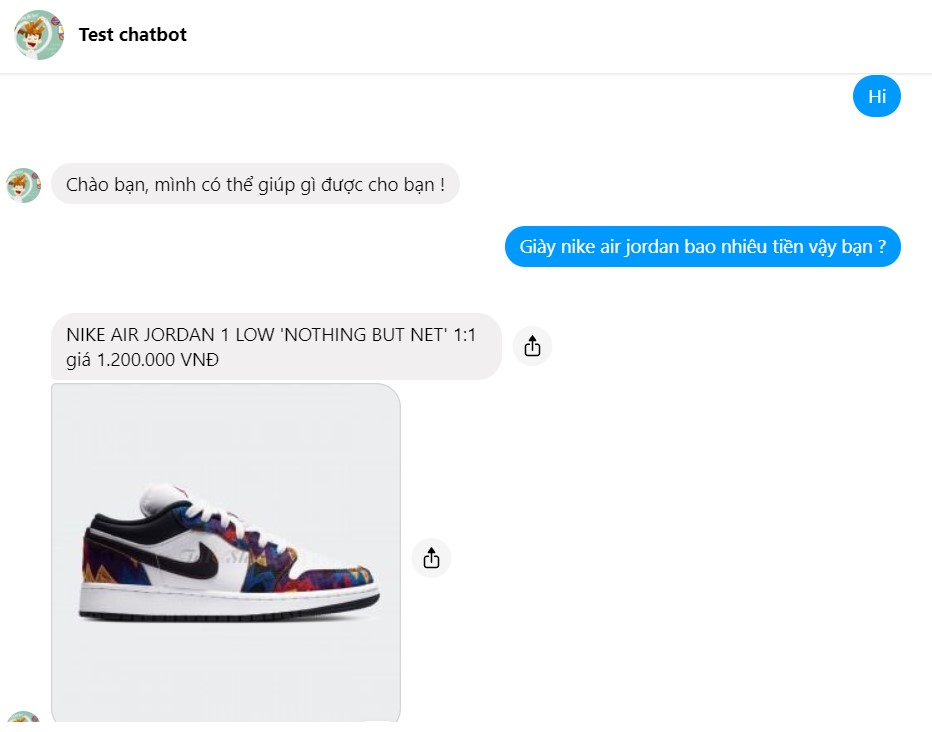The height and width of the screenshot is (732, 932).
Task: Select the blue 'Hi' message bubble
Action: [876, 97]
